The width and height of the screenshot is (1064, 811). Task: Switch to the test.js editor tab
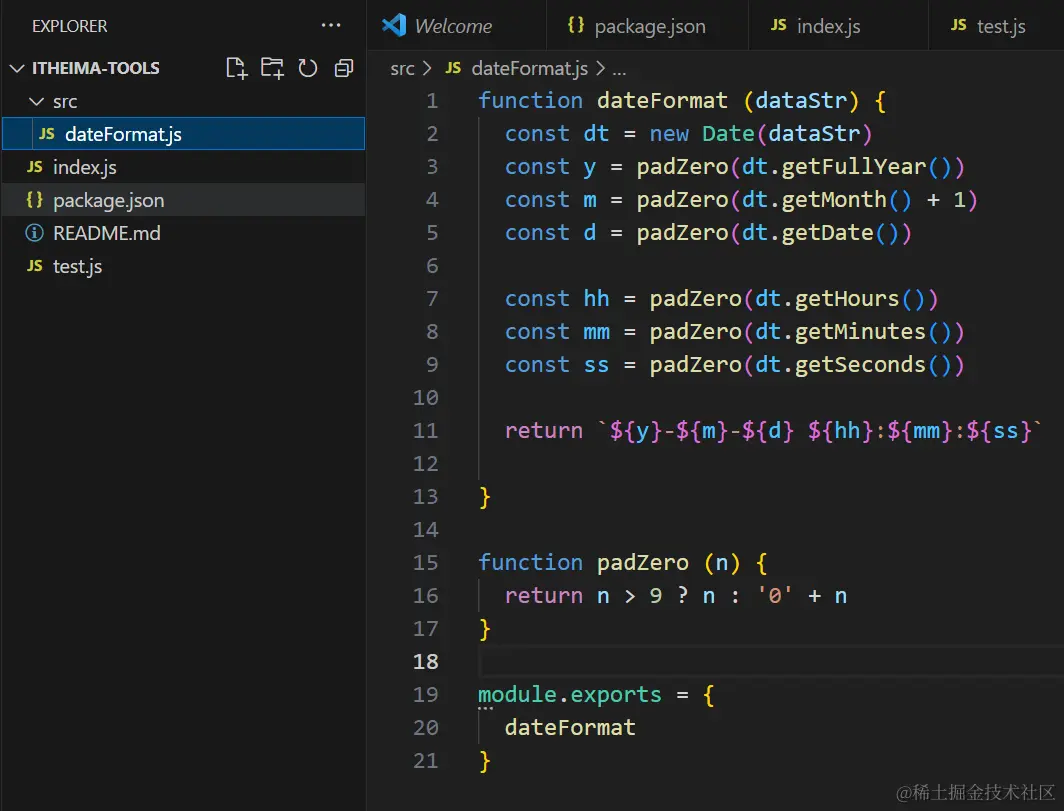[x=995, y=26]
